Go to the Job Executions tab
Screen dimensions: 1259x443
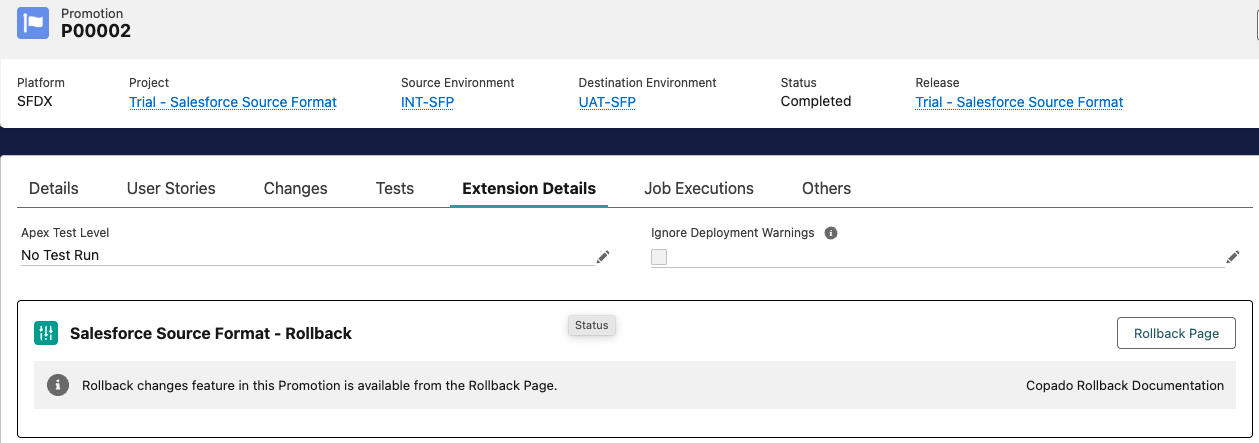[x=699, y=188]
